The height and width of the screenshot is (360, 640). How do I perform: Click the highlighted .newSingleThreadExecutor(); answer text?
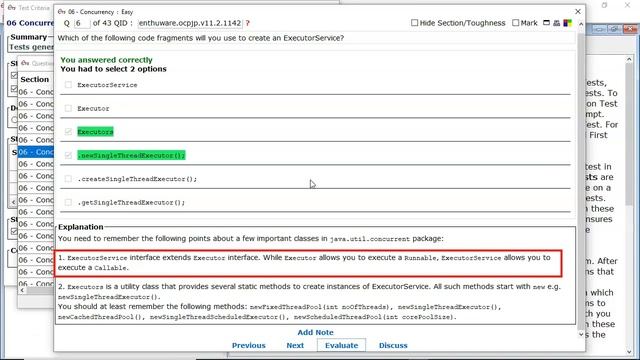tap(131, 156)
